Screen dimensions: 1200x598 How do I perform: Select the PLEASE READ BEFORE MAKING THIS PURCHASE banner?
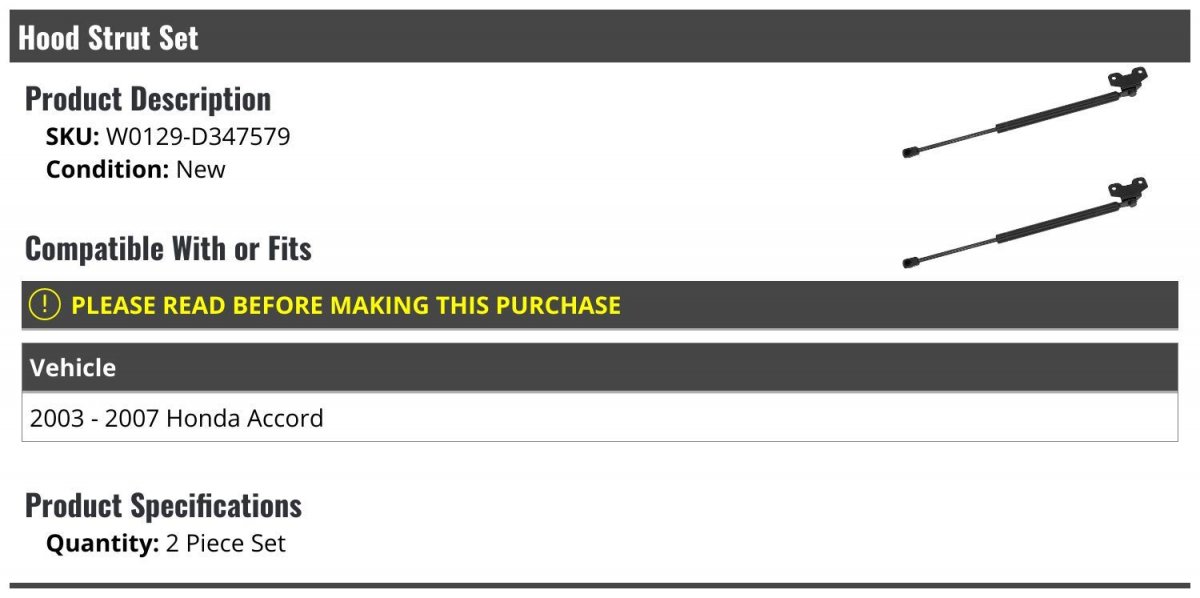(600, 305)
